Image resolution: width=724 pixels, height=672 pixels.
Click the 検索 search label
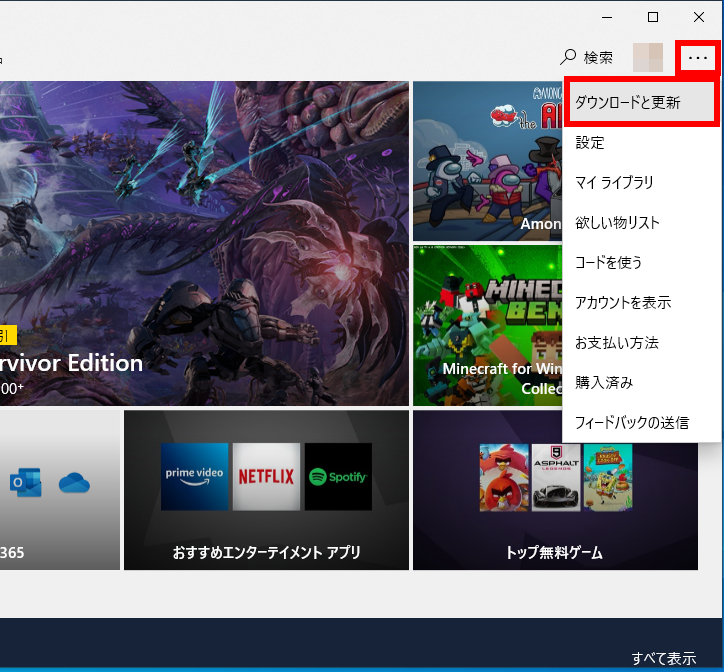(x=598, y=58)
